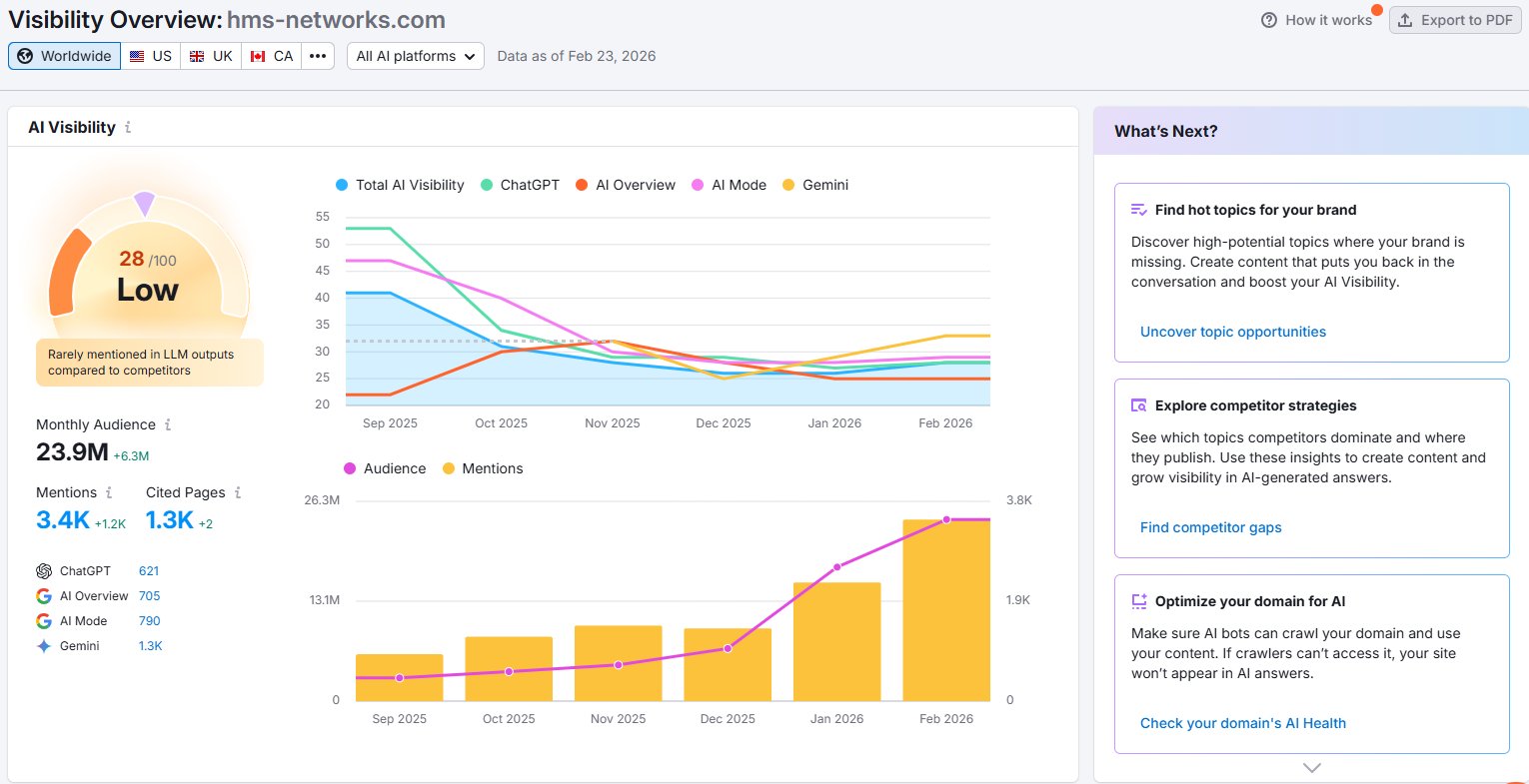Click the Mentions total 3.4K
This screenshot has height=784, width=1529.
(63, 520)
